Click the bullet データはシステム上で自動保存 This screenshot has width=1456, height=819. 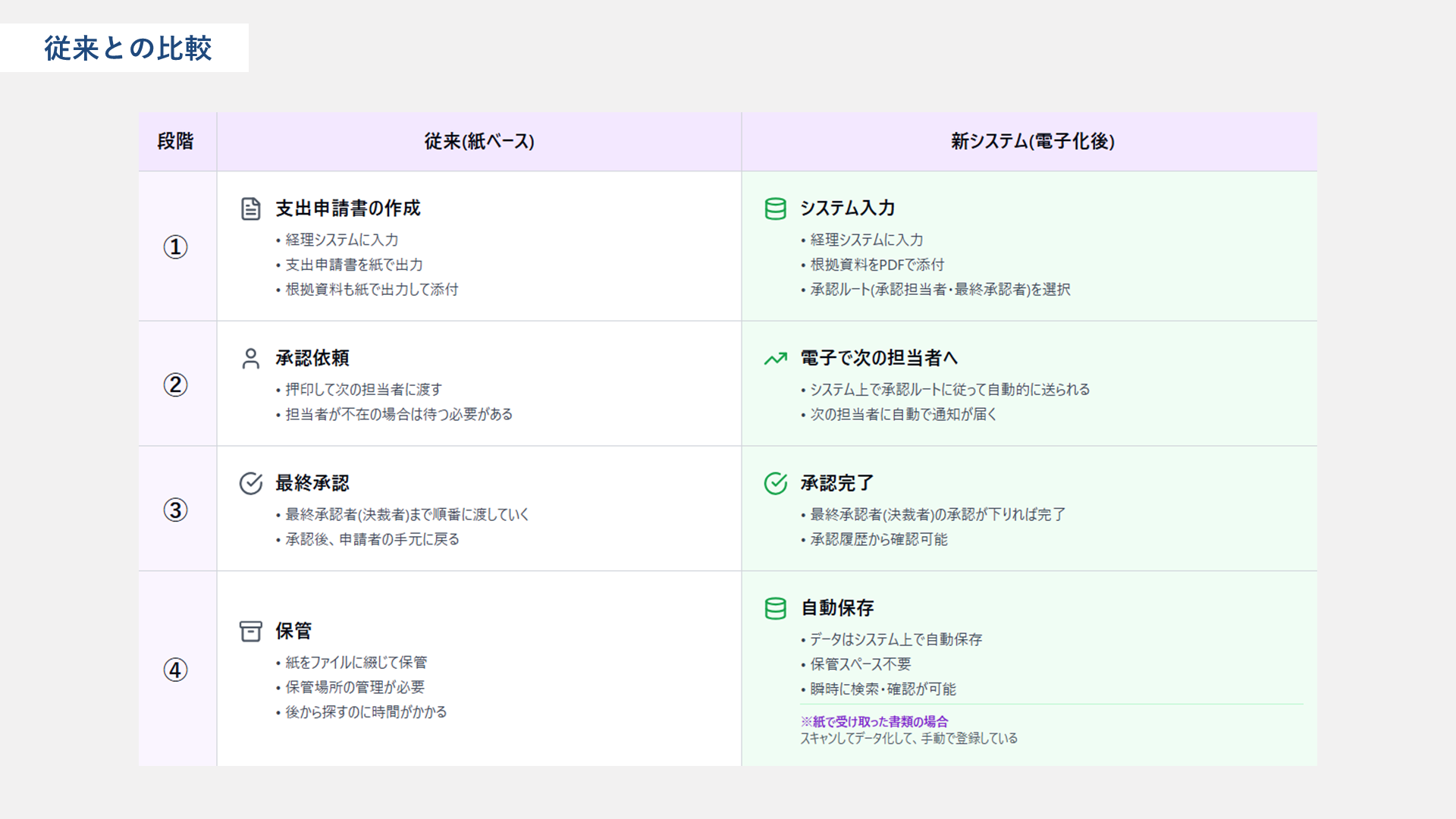coord(892,640)
